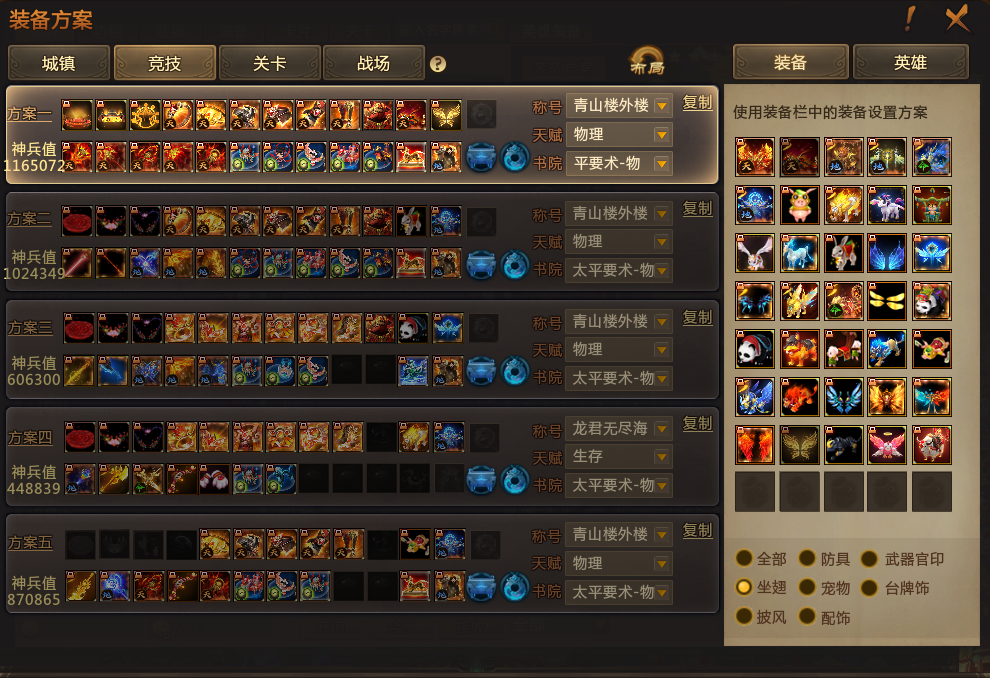The height and width of the screenshot is (678, 990).
Task: Switch to the 战场 tab
Action: [373, 63]
